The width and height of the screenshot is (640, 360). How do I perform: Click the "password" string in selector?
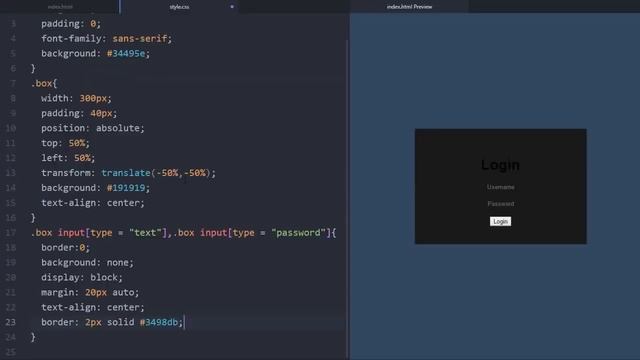[x=298, y=233]
